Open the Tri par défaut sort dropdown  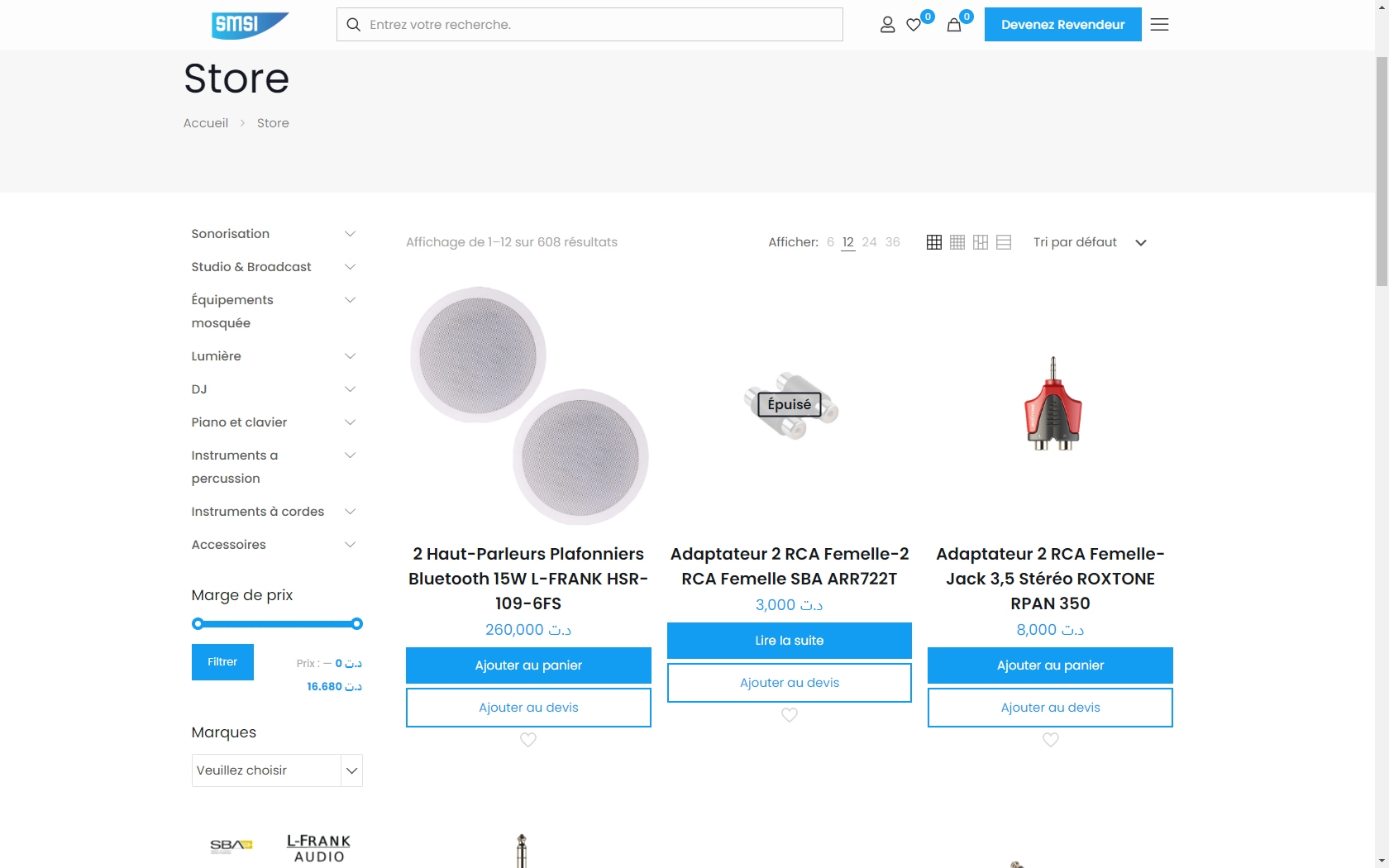point(1090,242)
